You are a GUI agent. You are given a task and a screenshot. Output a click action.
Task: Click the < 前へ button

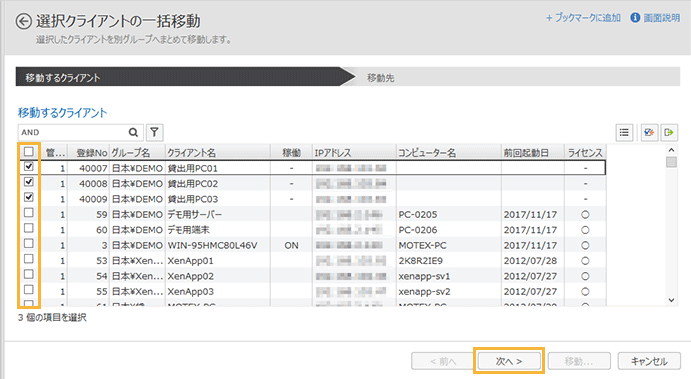pyautogui.click(x=443, y=361)
